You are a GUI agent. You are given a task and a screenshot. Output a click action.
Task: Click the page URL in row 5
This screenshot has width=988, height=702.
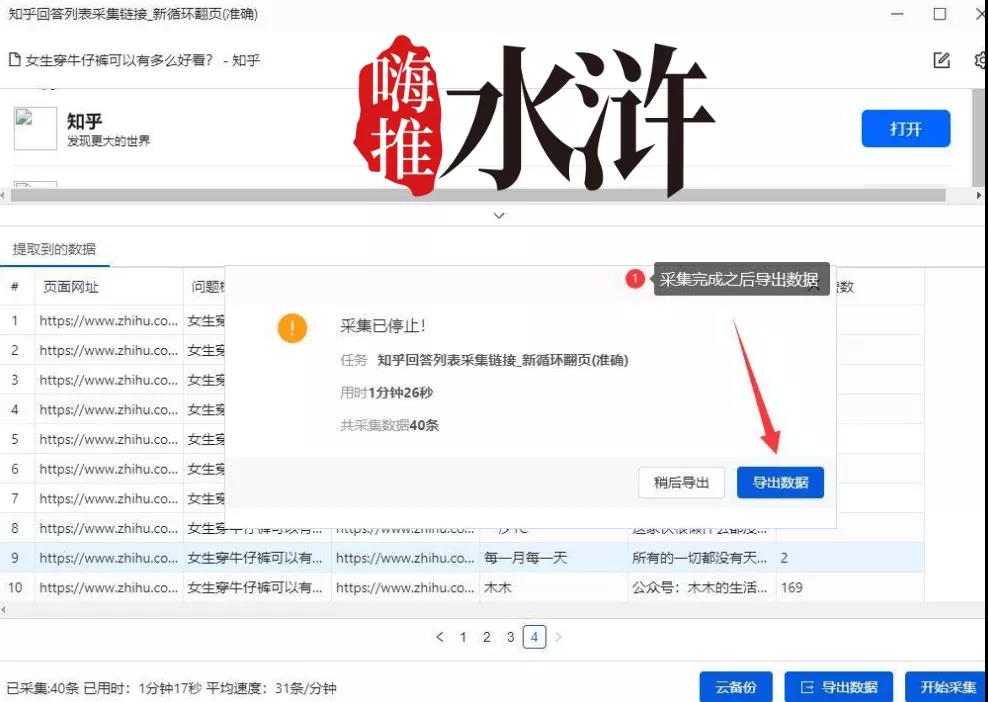click(108, 439)
